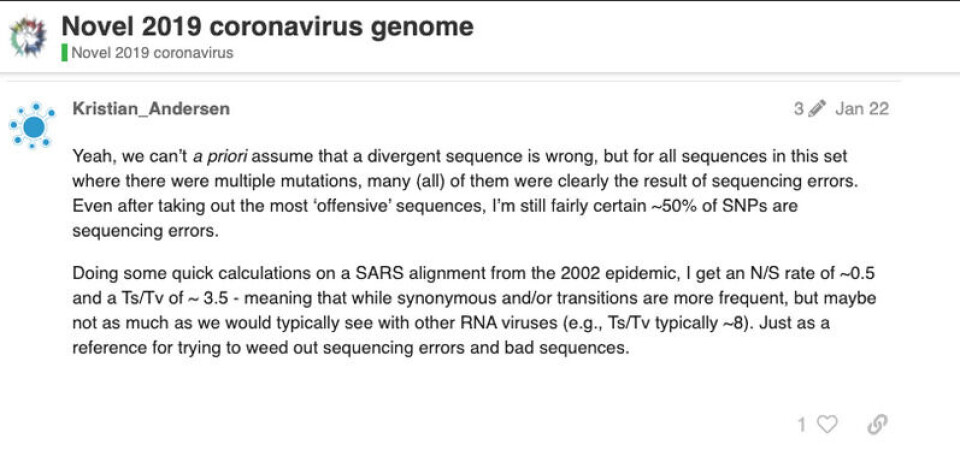View who liked via "1" count
Viewport: 960px width, 474px height.
[x=801, y=425]
